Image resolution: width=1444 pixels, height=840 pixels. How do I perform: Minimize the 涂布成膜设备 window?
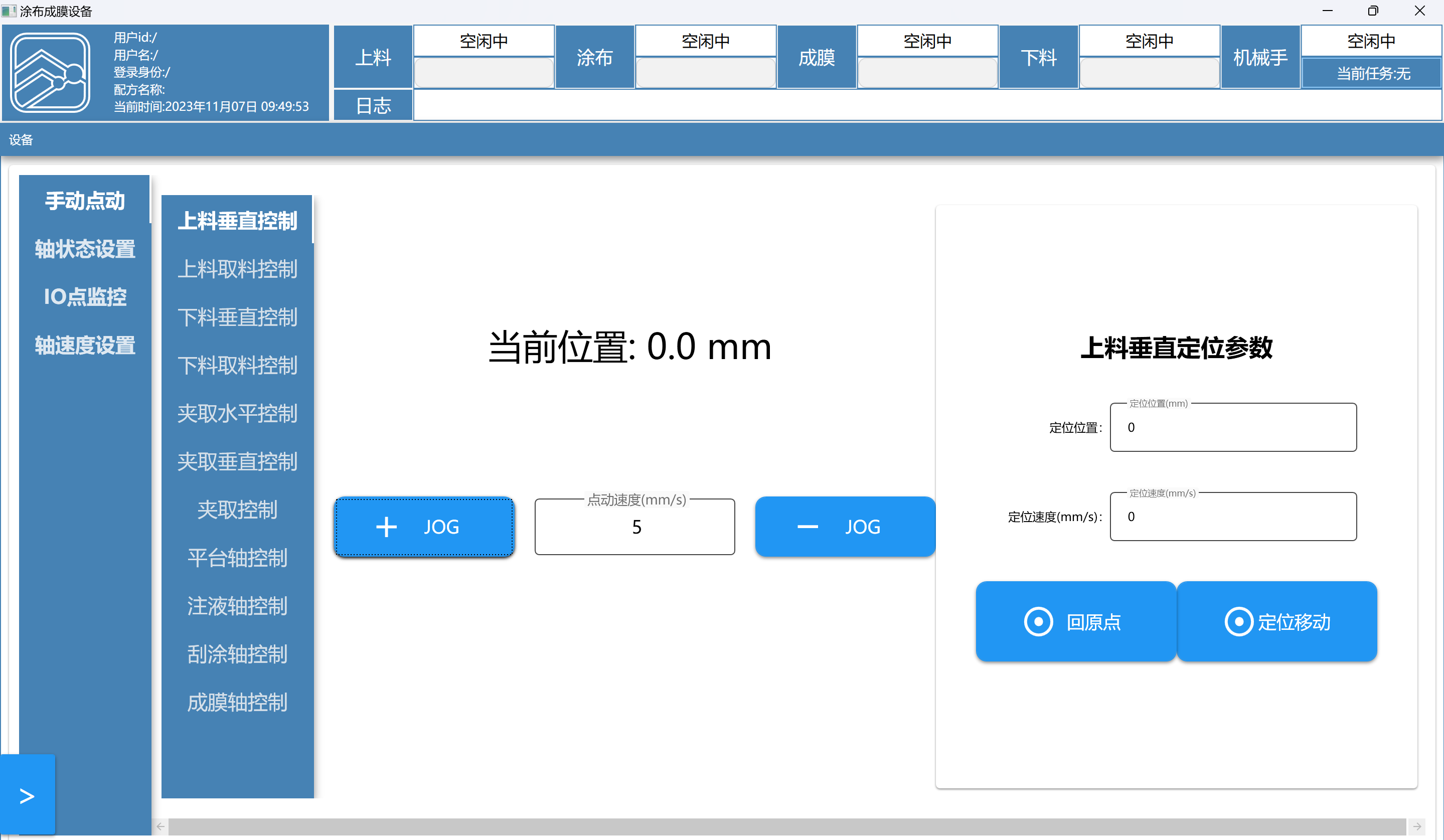[x=1327, y=11]
